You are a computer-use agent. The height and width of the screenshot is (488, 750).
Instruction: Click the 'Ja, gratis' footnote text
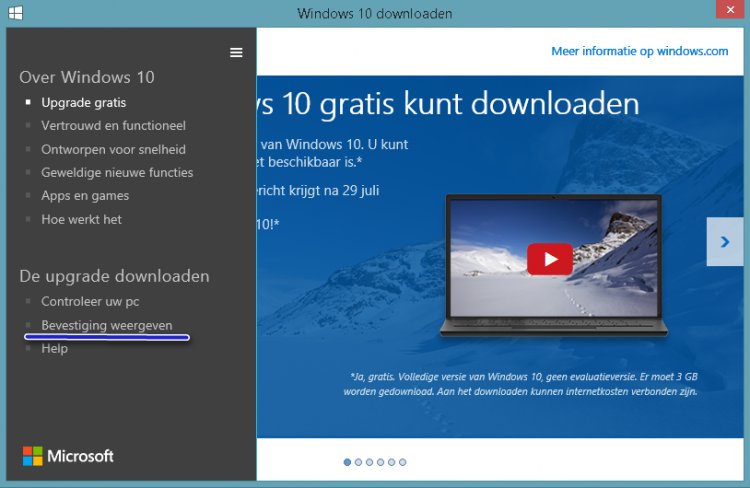point(520,384)
